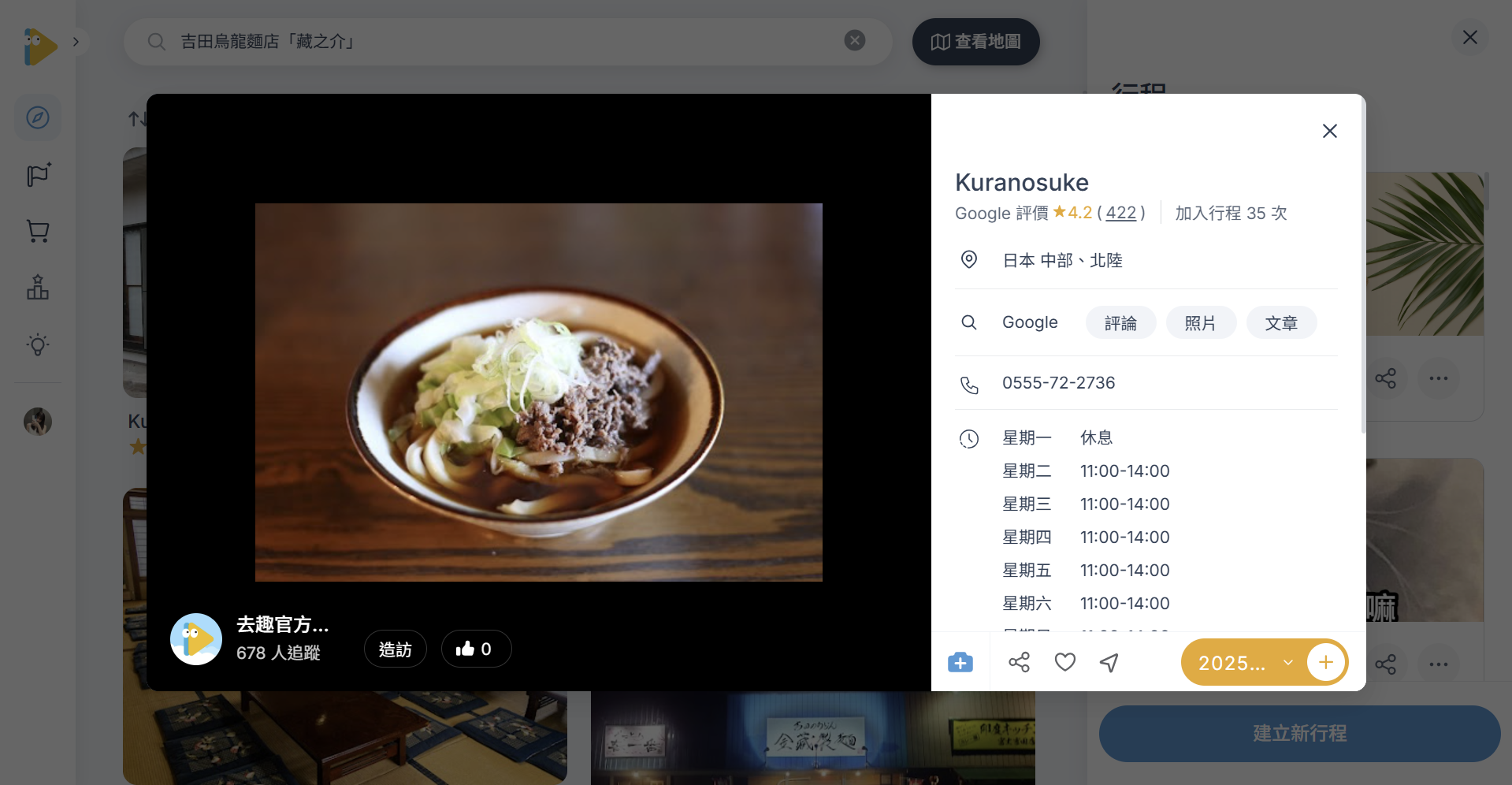Click the heart icon to favorite Kuranosuke
Image resolution: width=1512 pixels, height=785 pixels.
[1064, 662]
